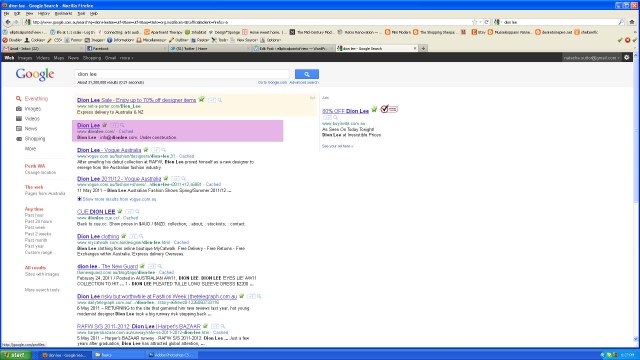Viewport: 640px width, 360px height.
Task: Open the Information developer toolbar menu
Action: tap(121, 40)
